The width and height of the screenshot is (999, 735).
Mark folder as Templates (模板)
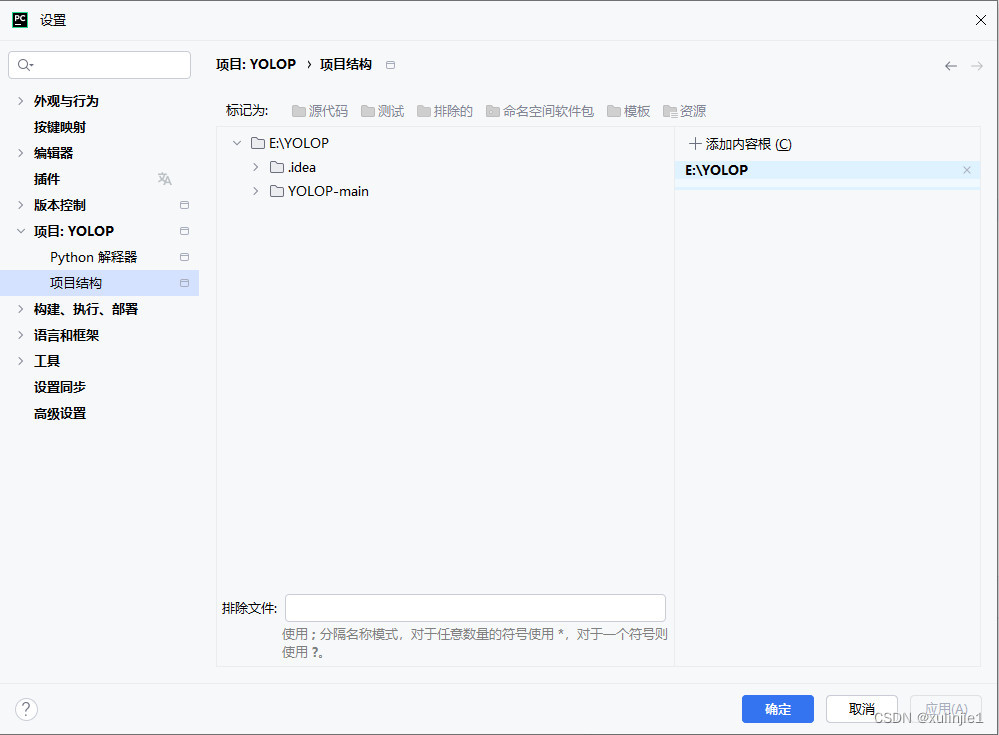pyautogui.click(x=628, y=111)
